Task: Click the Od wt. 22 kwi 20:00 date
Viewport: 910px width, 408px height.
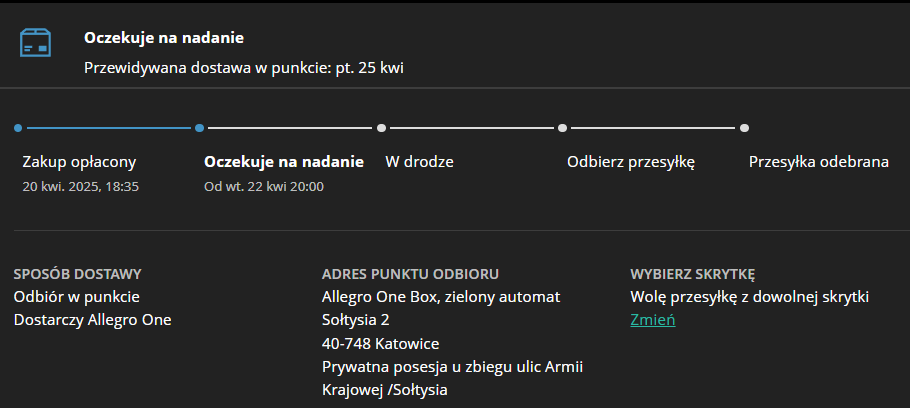Action: click(264, 186)
